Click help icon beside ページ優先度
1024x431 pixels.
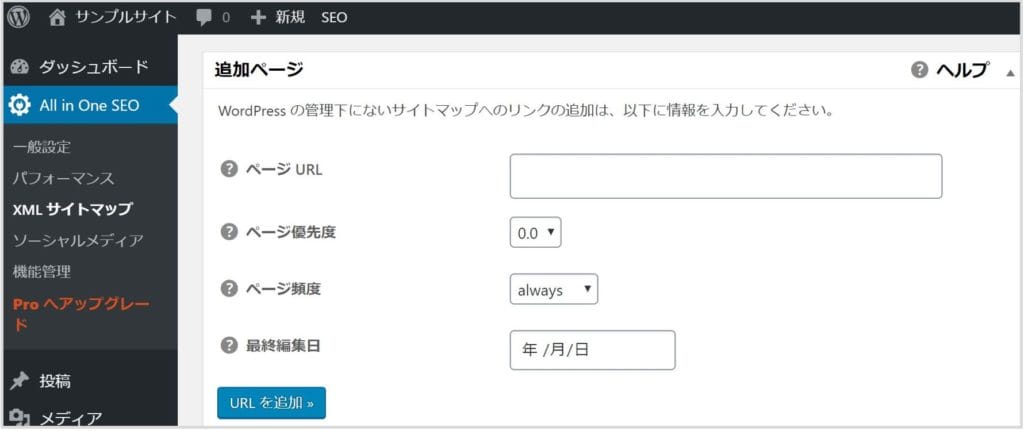[x=229, y=232]
